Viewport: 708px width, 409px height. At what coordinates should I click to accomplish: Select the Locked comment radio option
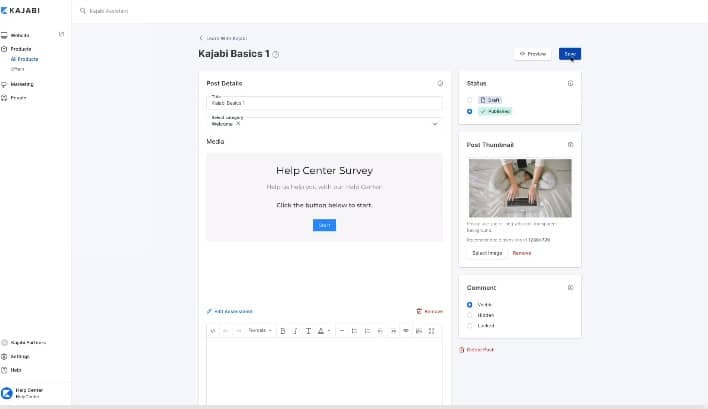coord(470,325)
